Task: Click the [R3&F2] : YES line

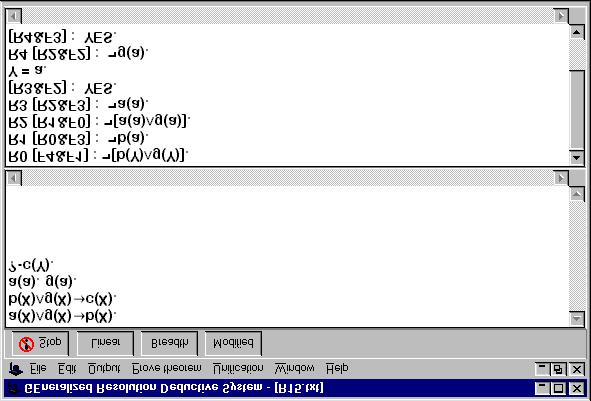Action: 62,88
